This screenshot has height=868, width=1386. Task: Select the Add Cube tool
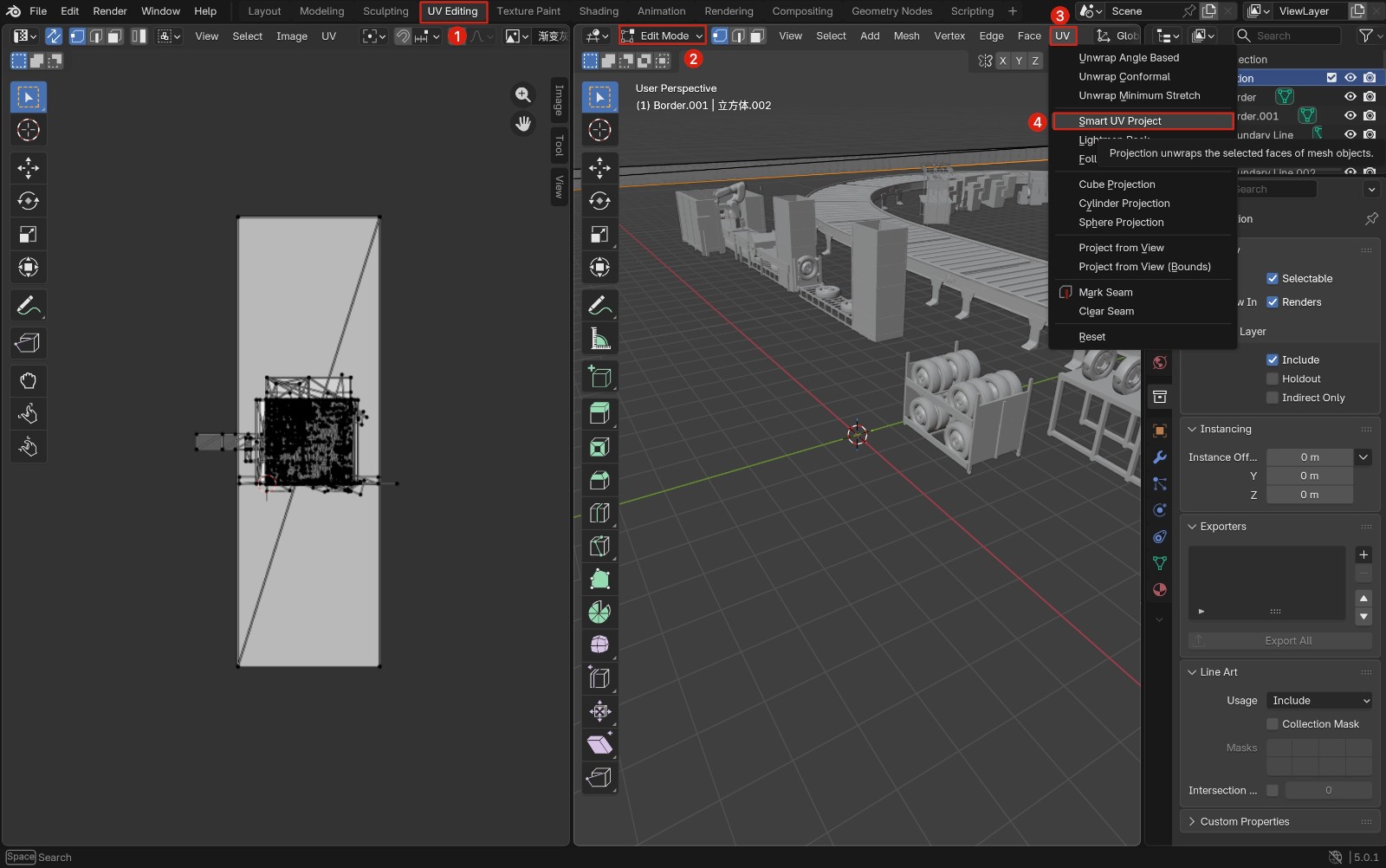pyautogui.click(x=599, y=376)
